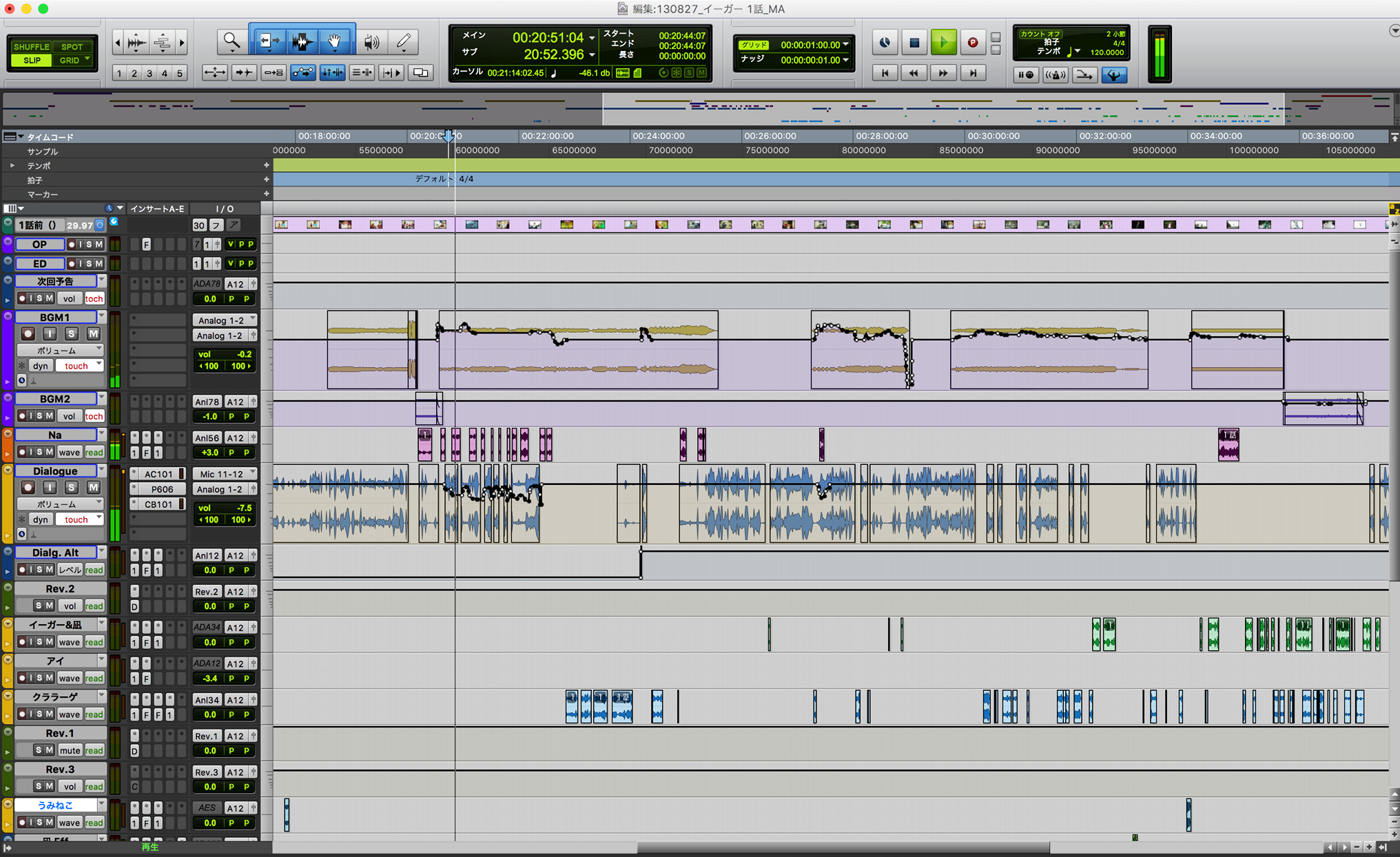Select the Zoomer magnifier tool
This screenshot has width=1400, height=857.
coord(231,42)
